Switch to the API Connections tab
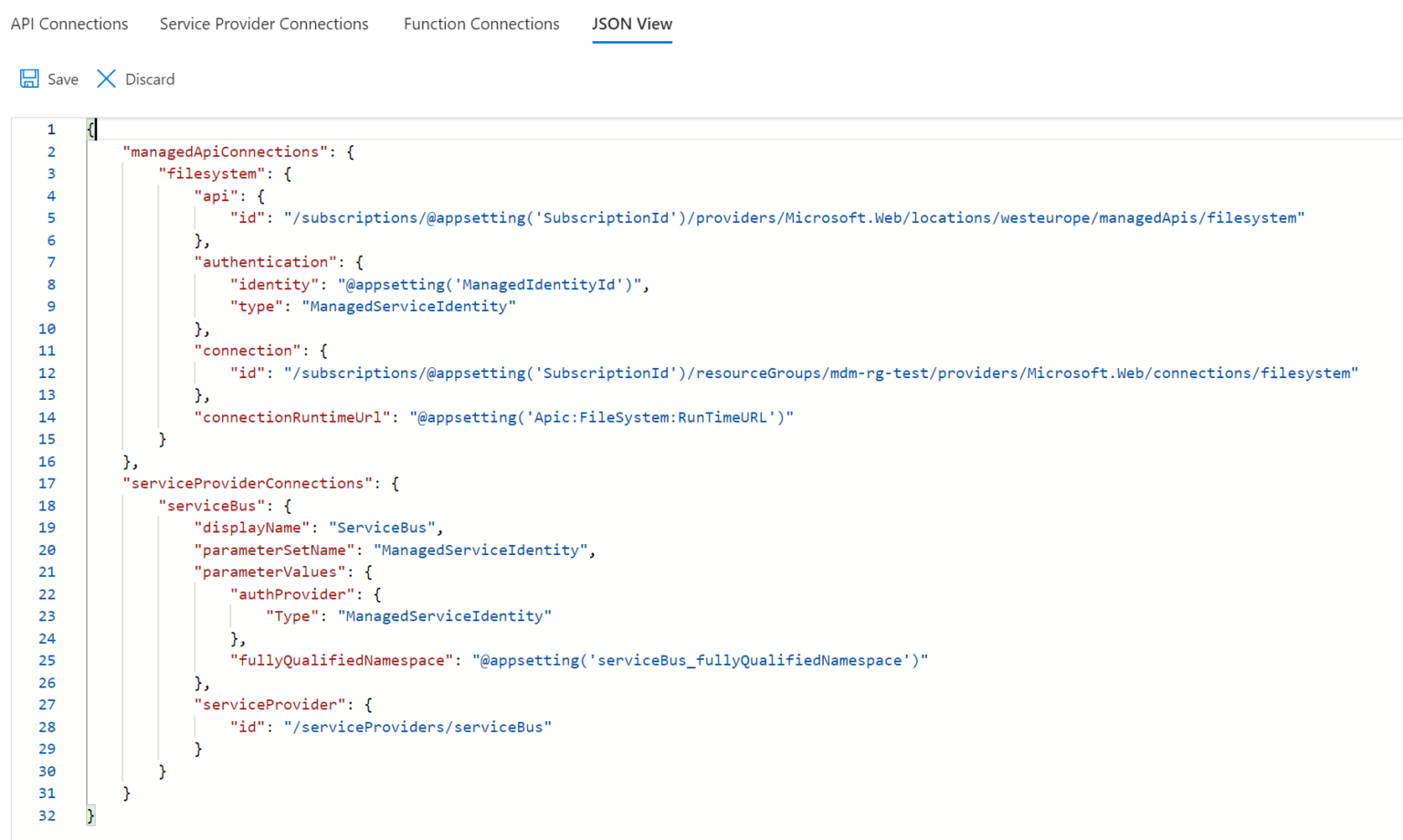Viewport: 1403px width, 840px height. click(x=69, y=24)
